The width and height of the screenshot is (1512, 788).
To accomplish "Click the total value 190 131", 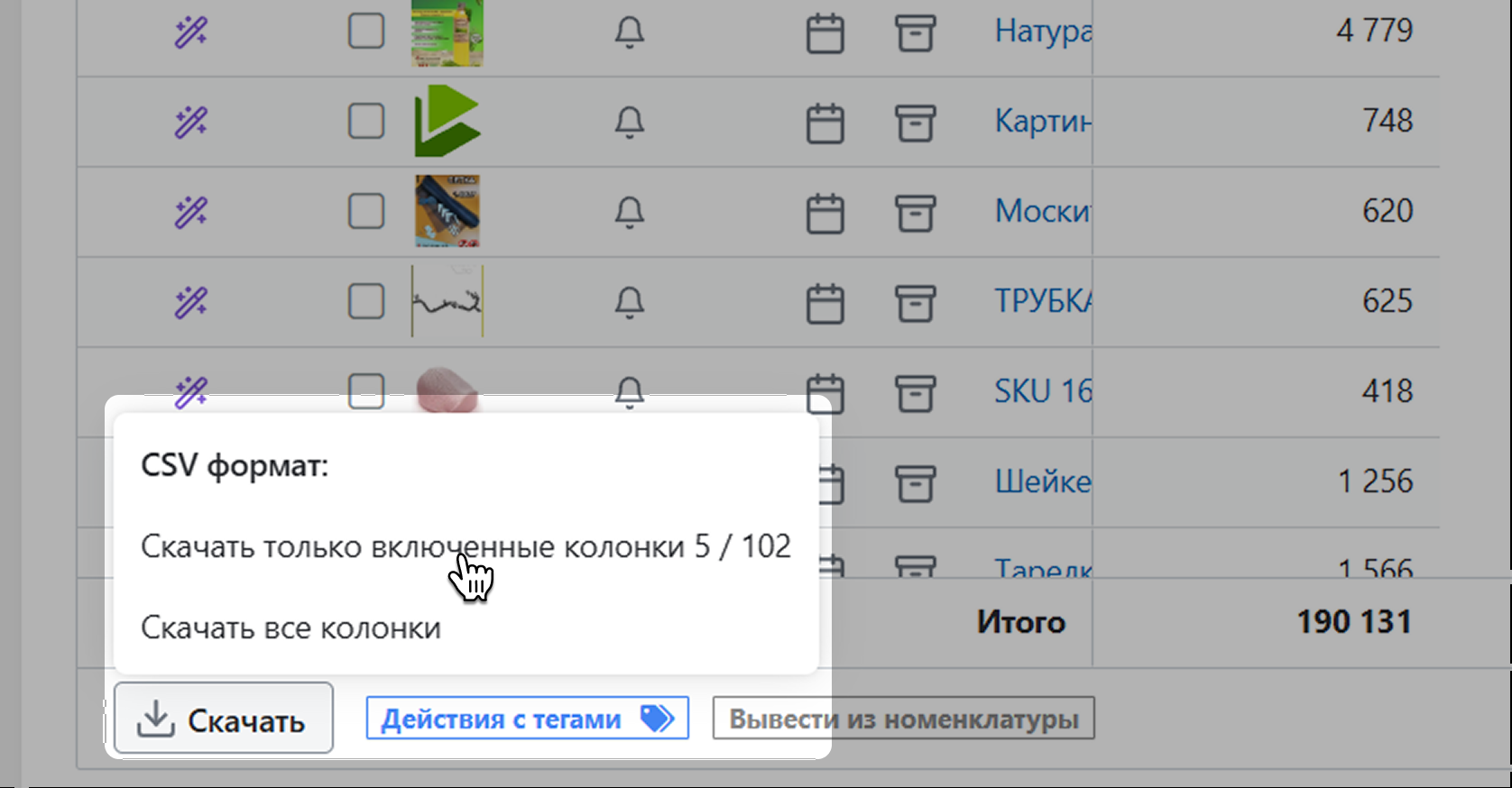I will click(1354, 622).
